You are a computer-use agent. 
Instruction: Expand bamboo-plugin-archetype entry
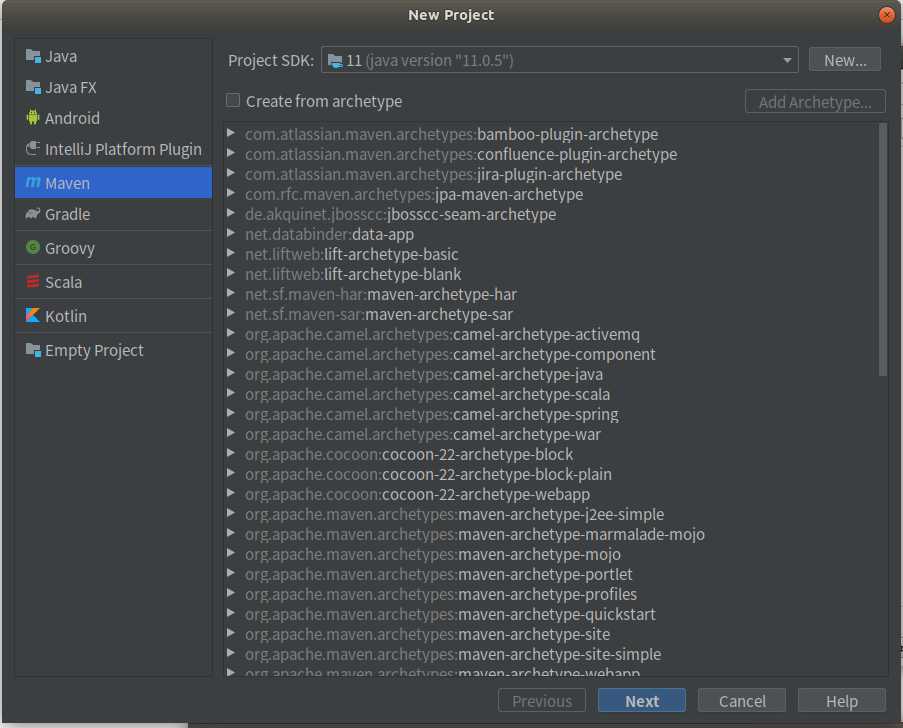pyautogui.click(x=231, y=133)
